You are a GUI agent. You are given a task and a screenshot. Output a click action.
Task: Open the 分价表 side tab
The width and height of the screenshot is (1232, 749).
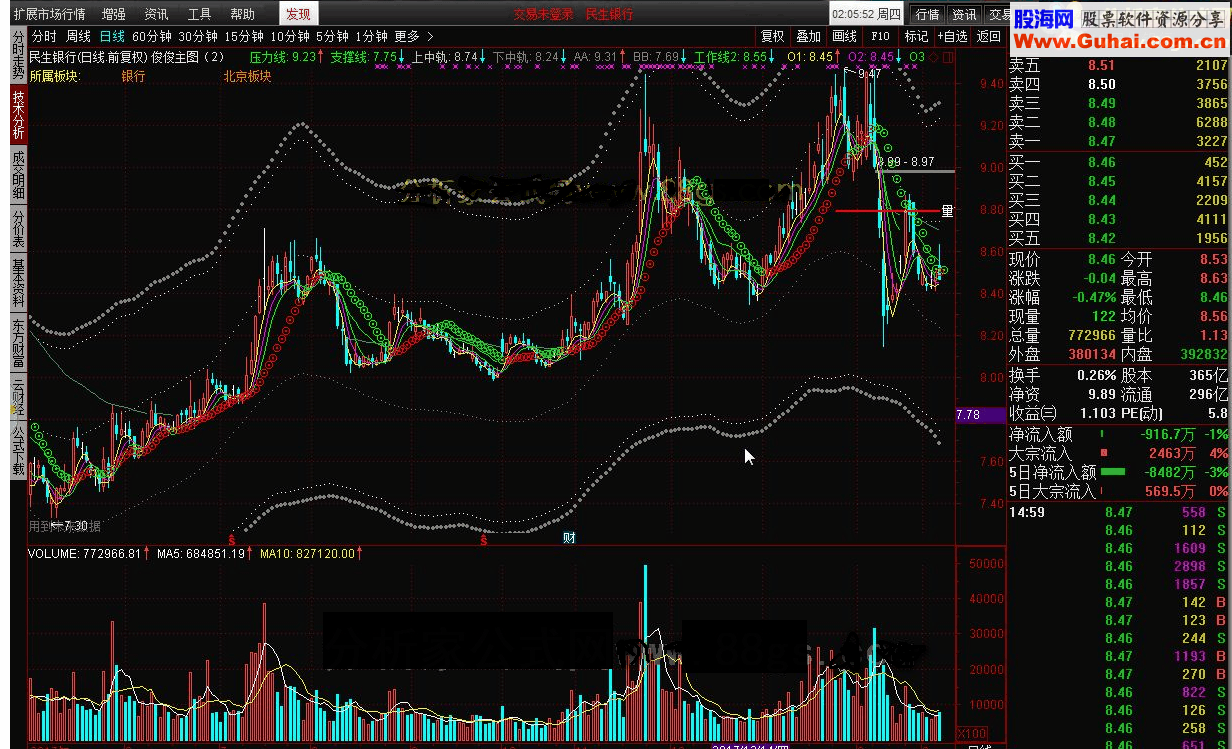point(18,229)
